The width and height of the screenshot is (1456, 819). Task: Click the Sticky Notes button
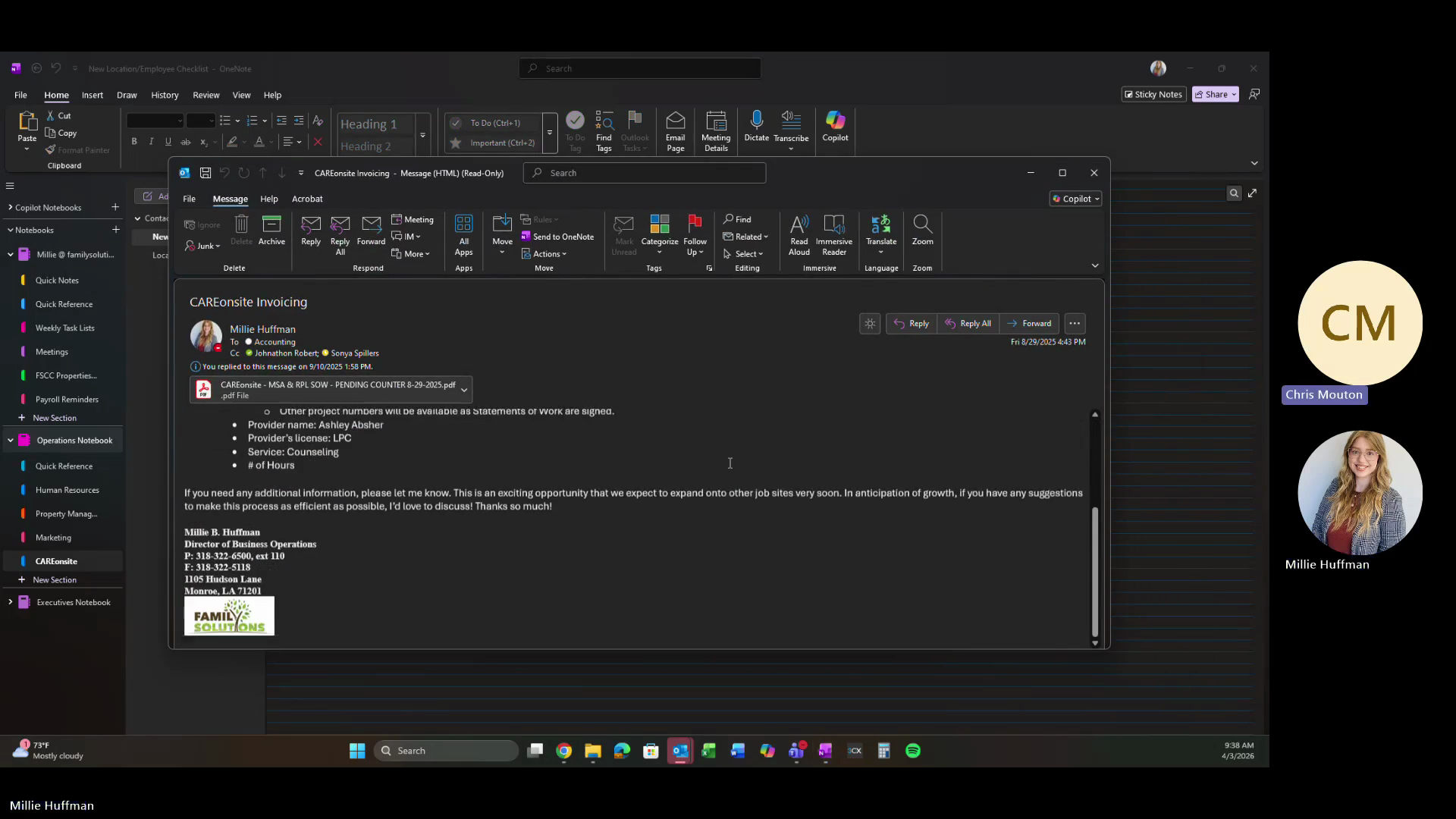[1153, 94]
